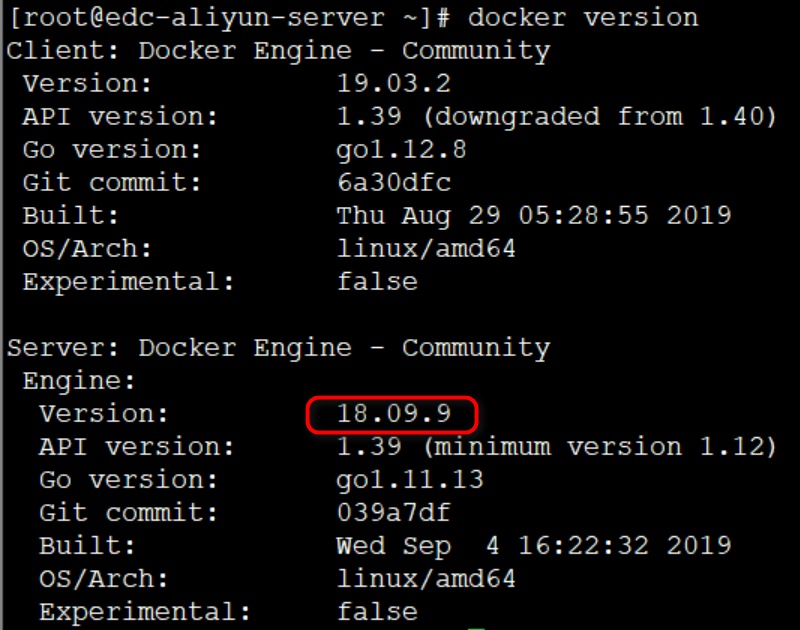The image size is (800, 630).
Task: Click the 'Server: Docker Engine - Community' heading
Action: (278, 348)
